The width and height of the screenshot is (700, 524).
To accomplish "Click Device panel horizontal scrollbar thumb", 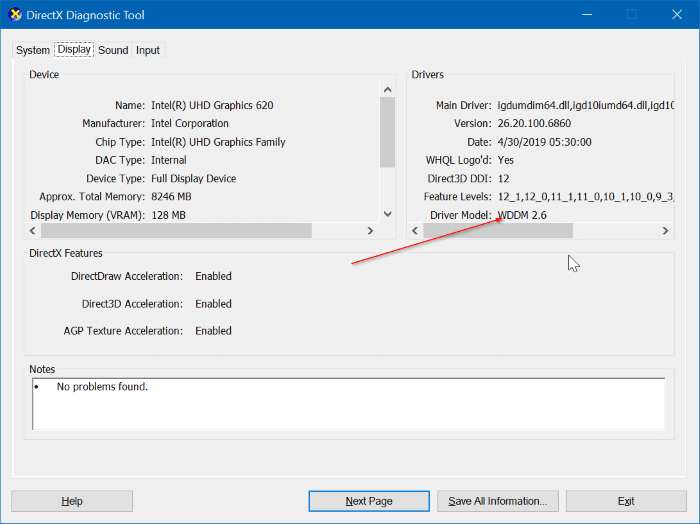I will (x=176, y=231).
